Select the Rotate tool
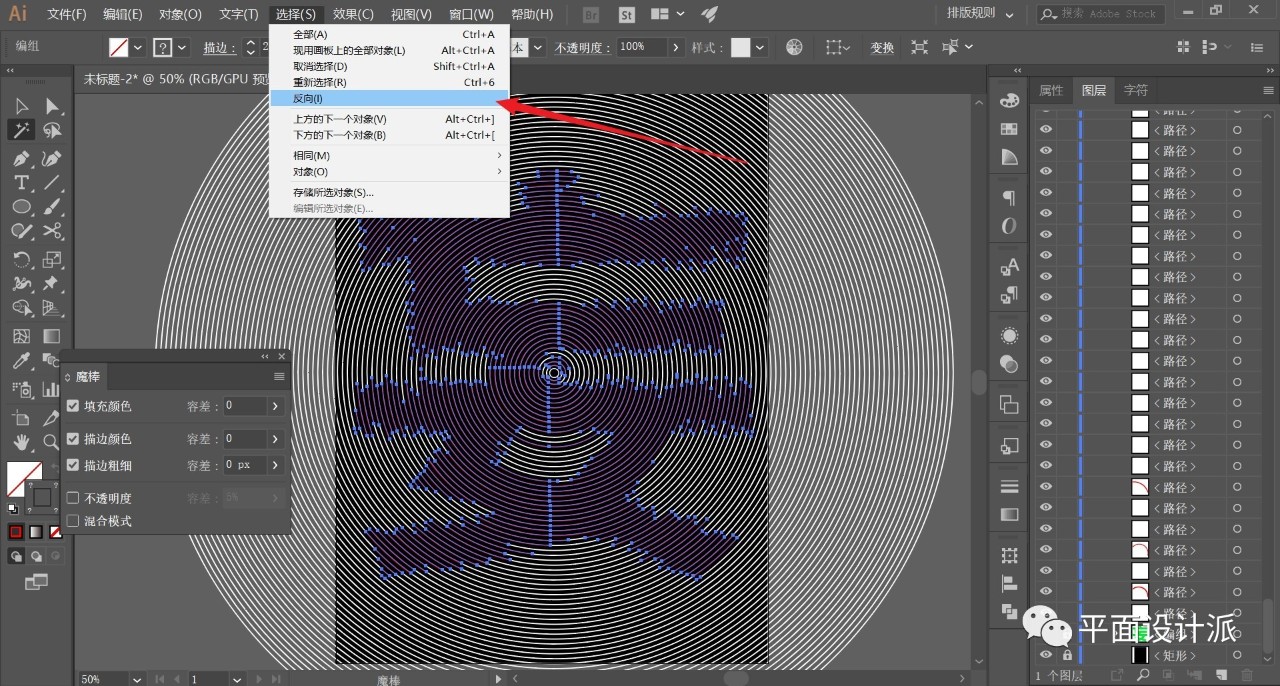 [x=21, y=259]
